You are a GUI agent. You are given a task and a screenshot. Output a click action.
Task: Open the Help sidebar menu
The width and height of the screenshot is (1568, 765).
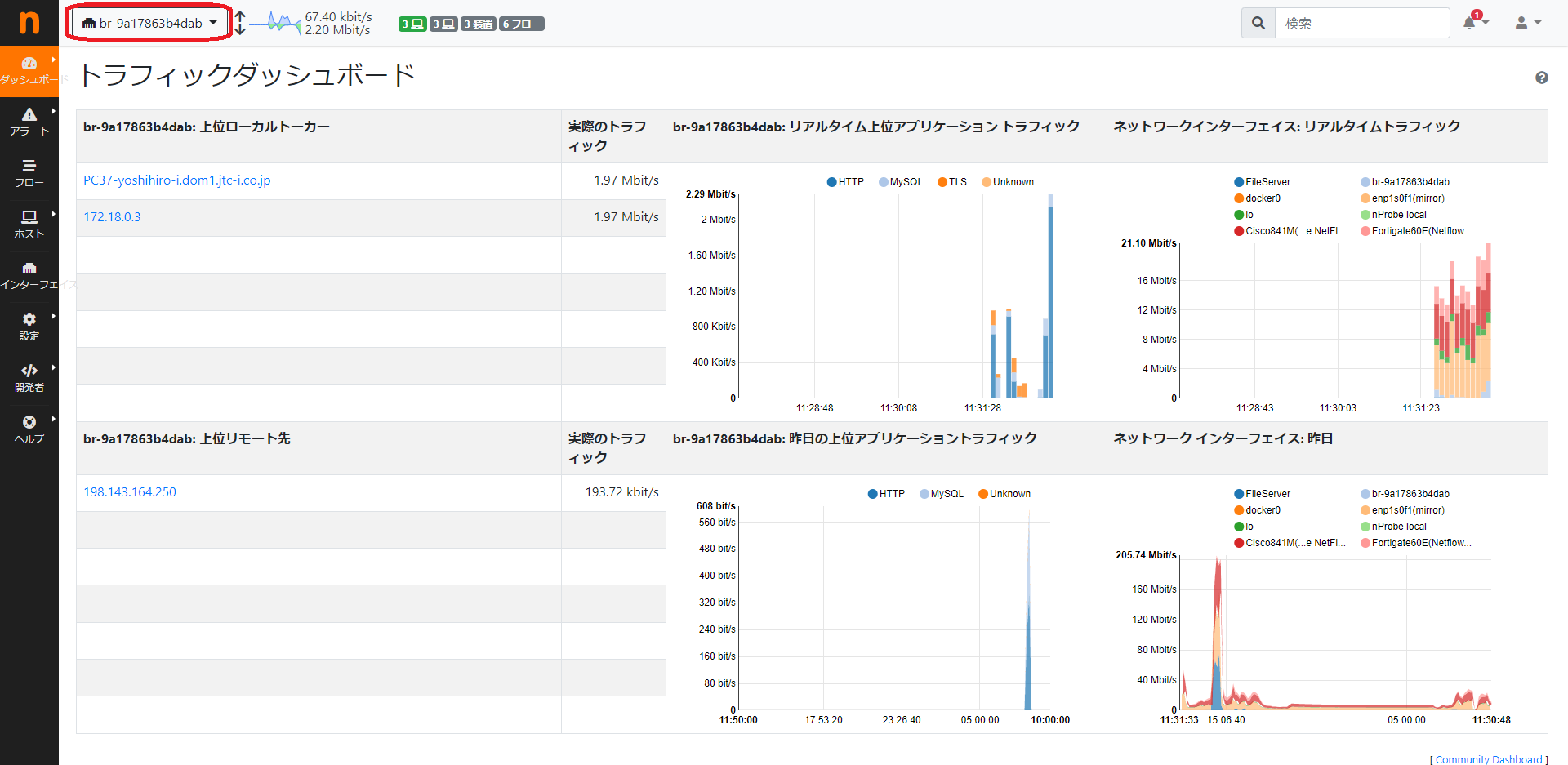(29, 429)
